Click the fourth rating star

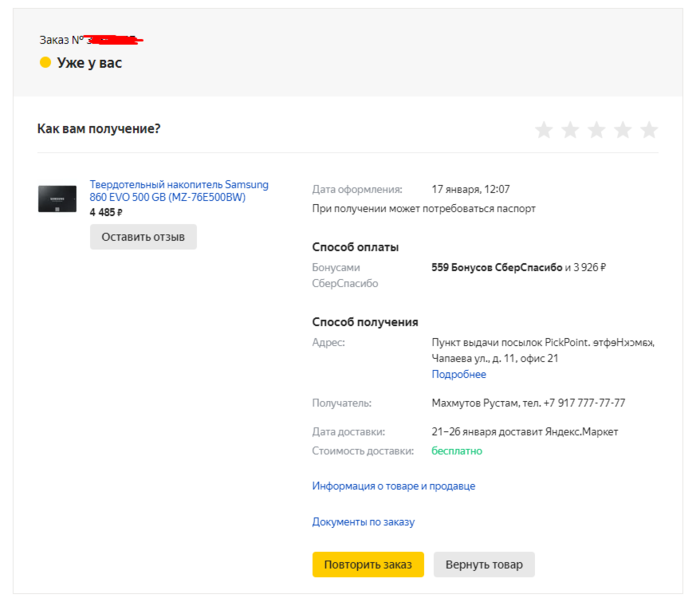pos(623,130)
